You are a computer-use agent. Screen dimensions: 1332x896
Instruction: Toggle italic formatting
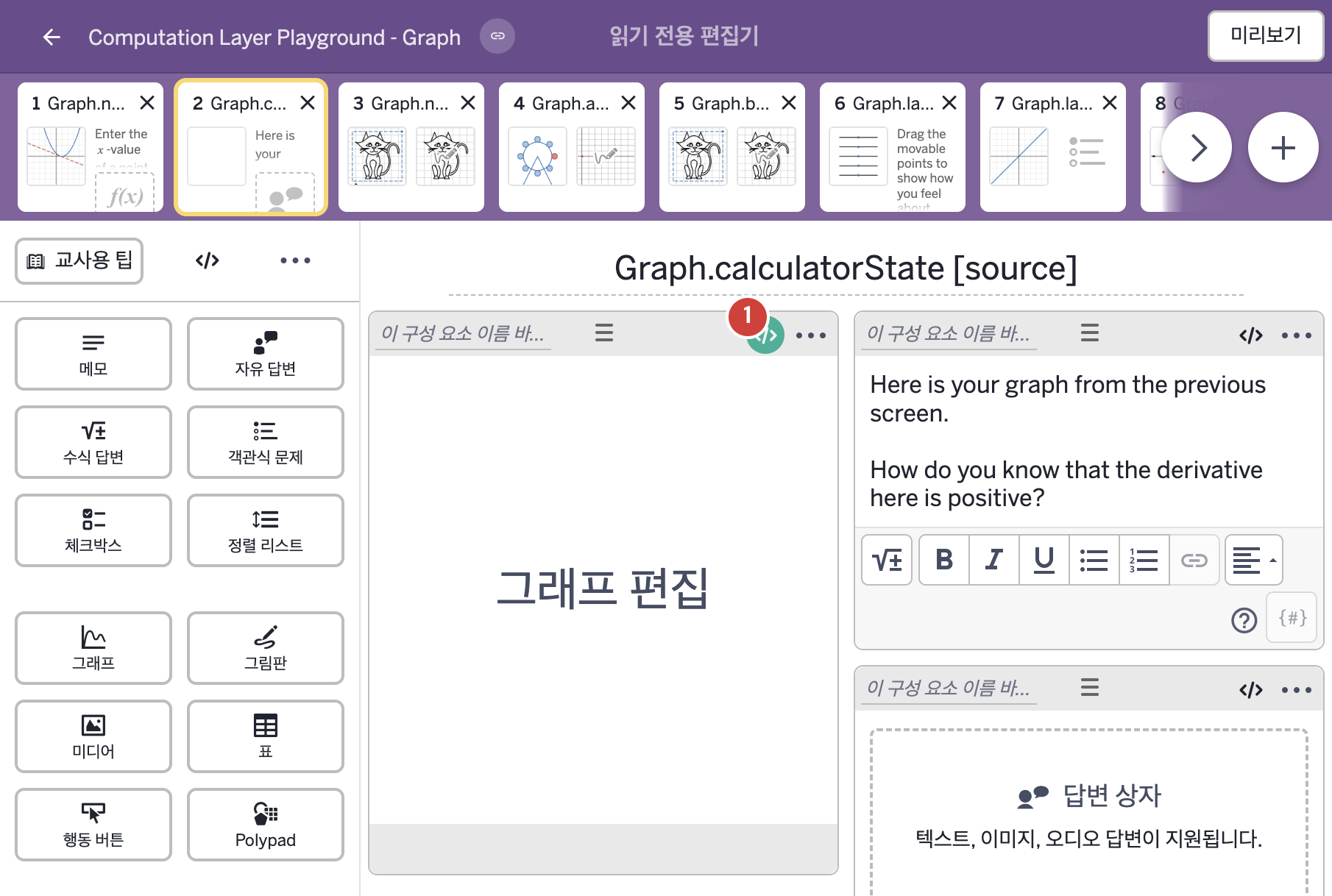click(x=994, y=560)
